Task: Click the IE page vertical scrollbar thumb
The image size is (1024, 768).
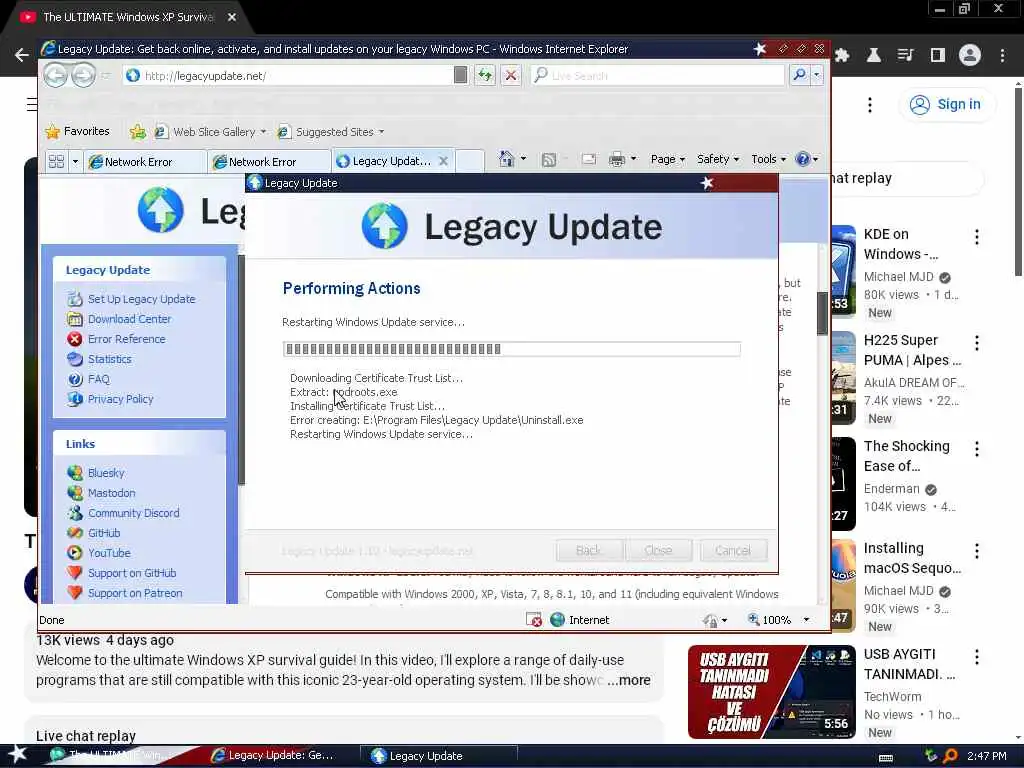Action: point(822,313)
